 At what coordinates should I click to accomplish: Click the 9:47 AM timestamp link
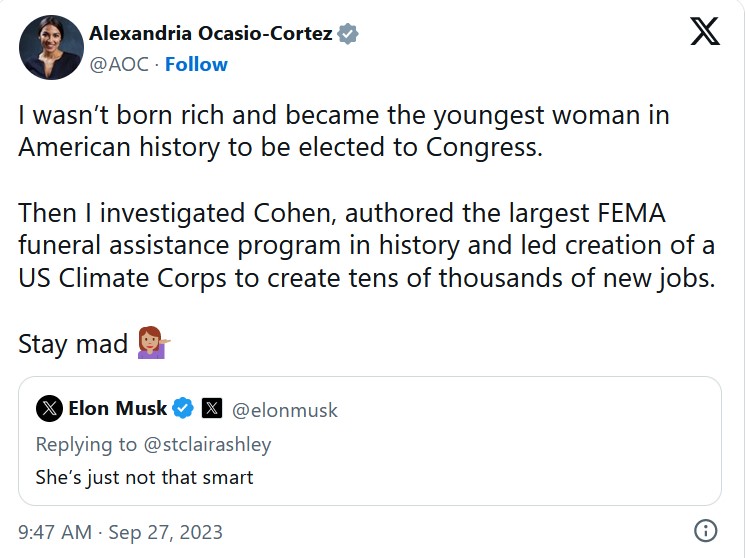55,532
